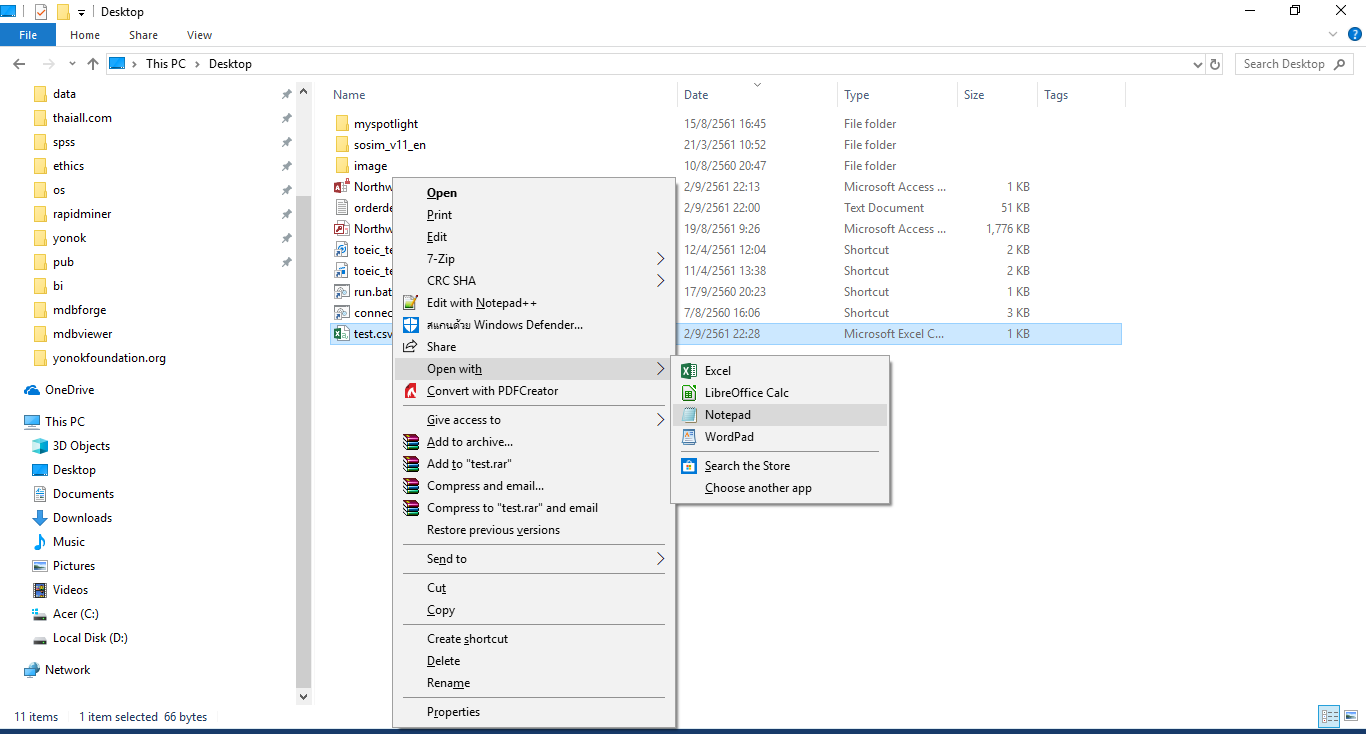Image resolution: width=1366 pixels, height=734 pixels.
Task: Refresh the Desktop folder view
Action: point(1215,64)
